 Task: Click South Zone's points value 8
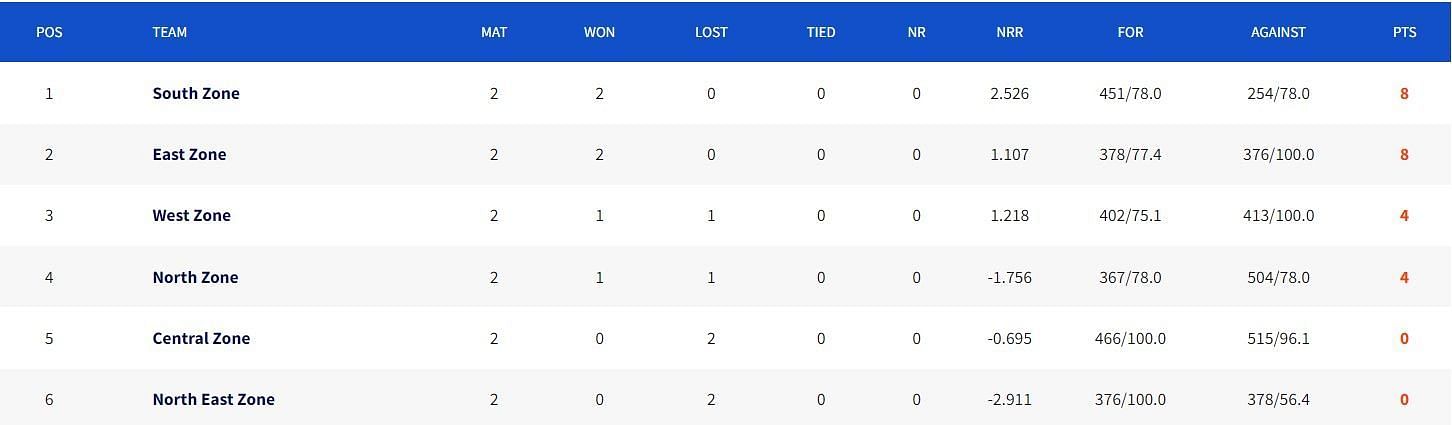coord(1404,93)
